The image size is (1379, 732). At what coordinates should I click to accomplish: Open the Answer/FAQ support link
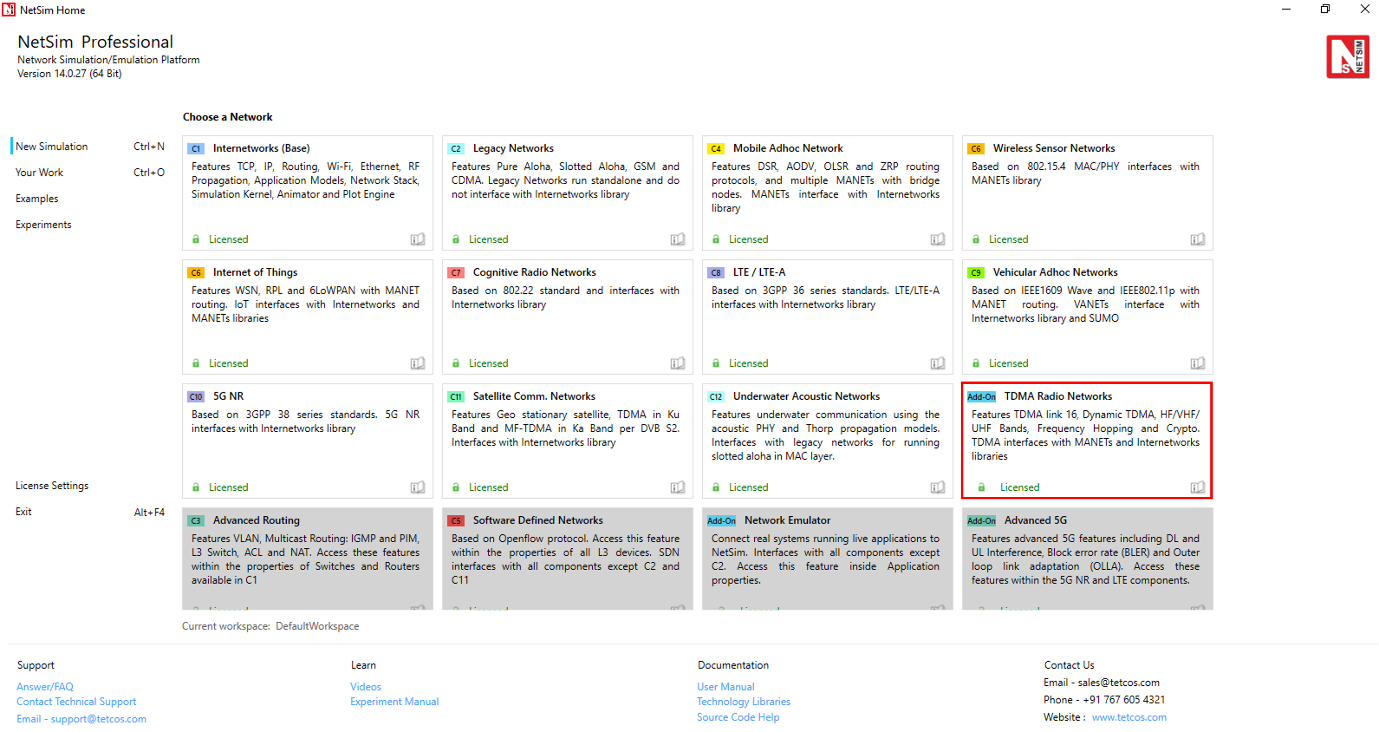(x=45, y=687)
